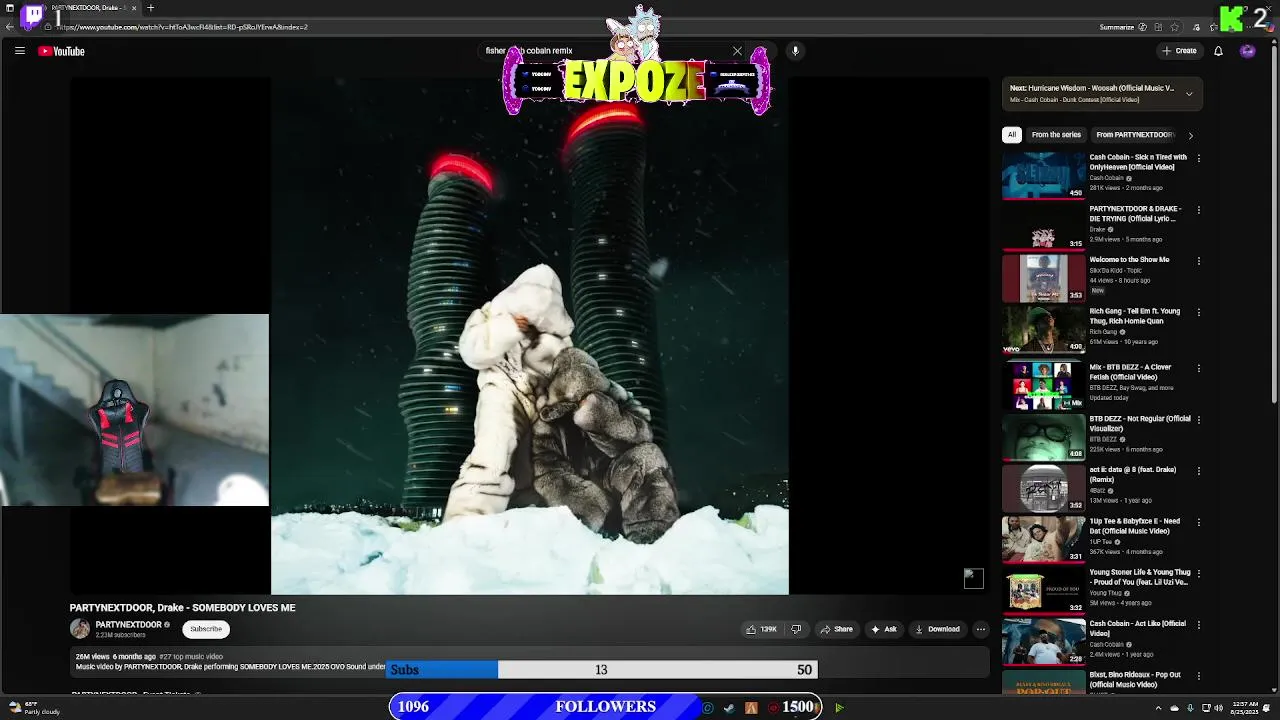Open DIE TRYING lyric video thumbnail
Screen dimensions: 1280x720
pyautogui.click(x=1043, y=227)
